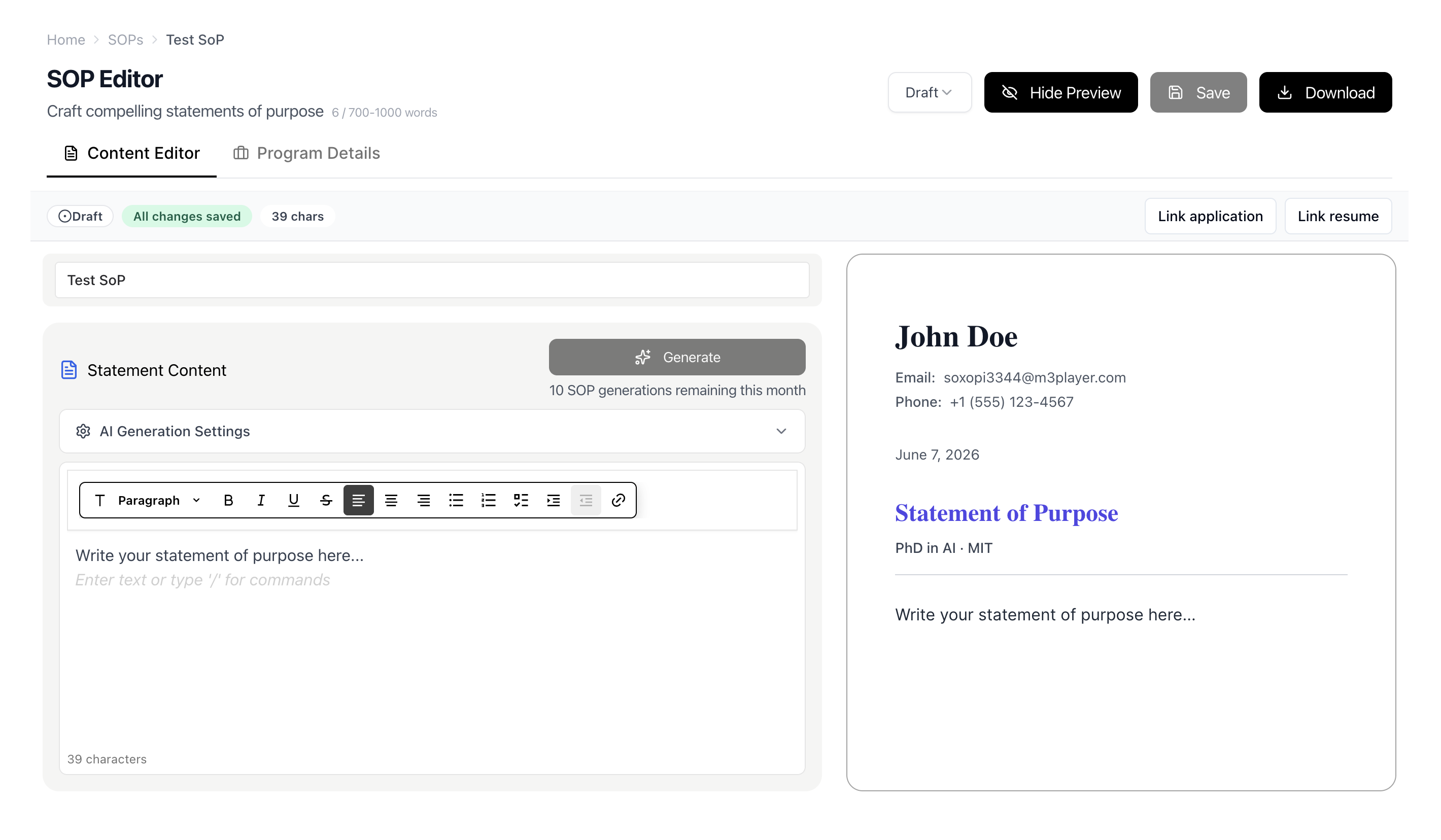1441x840 pixels.
Task: Click the Statement Content document icon
Action: (69, 370)
